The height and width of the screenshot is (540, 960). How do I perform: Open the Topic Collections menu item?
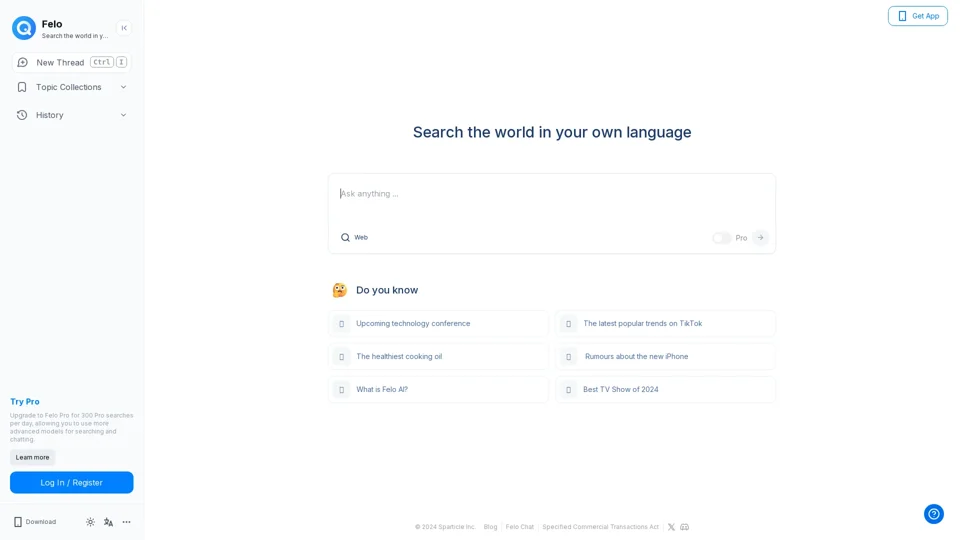click(x=72, y=87)
